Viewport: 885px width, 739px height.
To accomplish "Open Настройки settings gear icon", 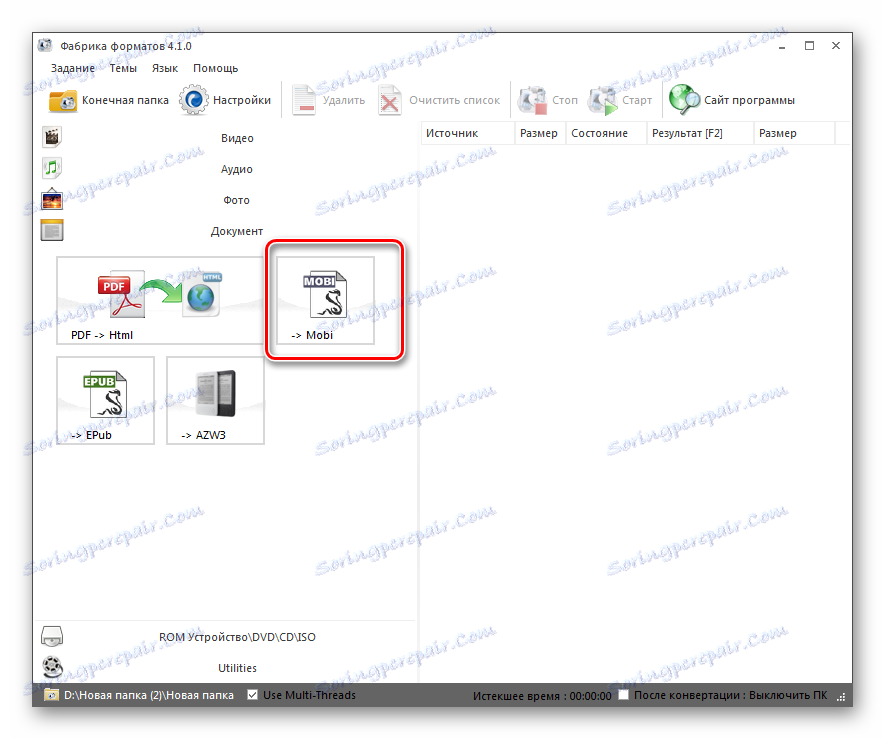I will point(194,100).
